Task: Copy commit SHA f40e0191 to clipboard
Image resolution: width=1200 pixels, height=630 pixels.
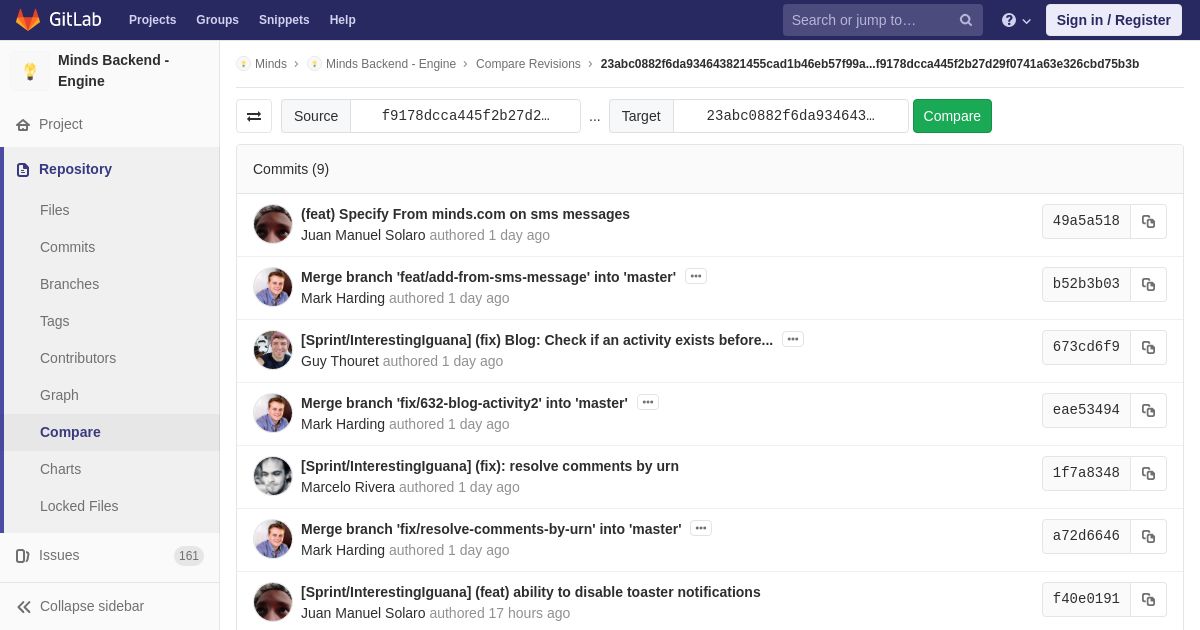Action: (1148, 599)
